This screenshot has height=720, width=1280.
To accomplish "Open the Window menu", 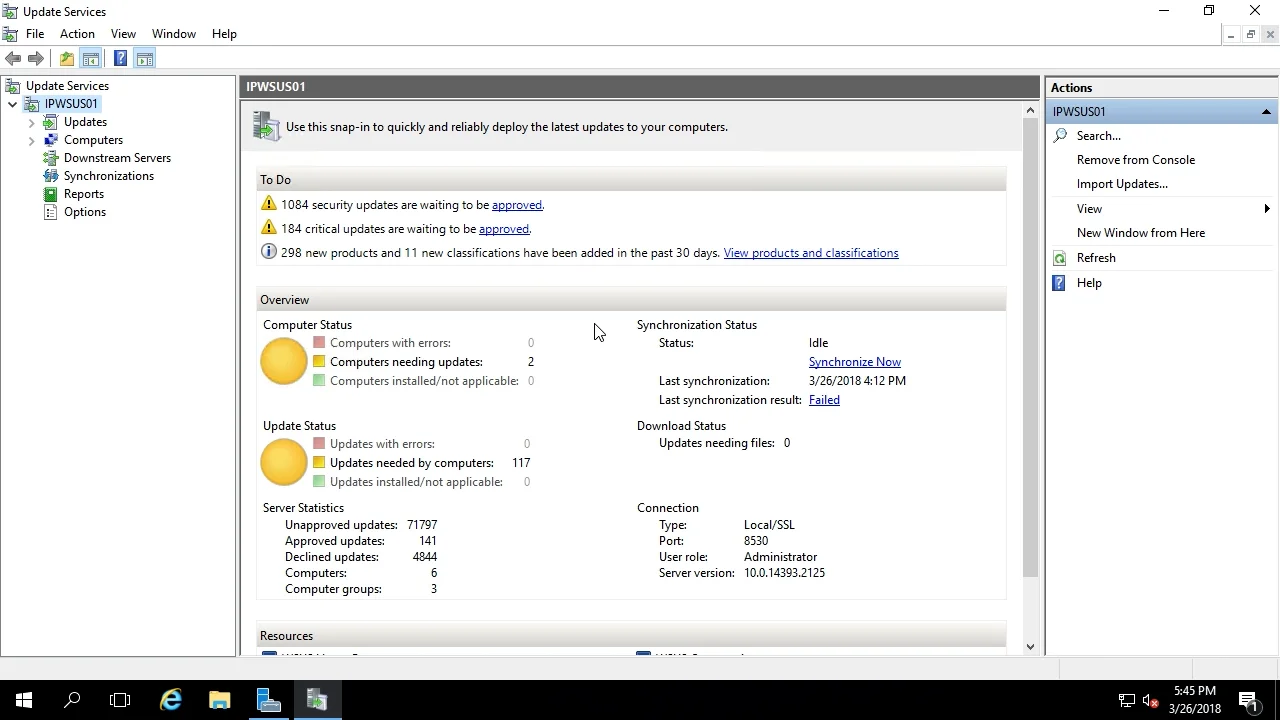I will pyautogui.click(x=173, y=34).
